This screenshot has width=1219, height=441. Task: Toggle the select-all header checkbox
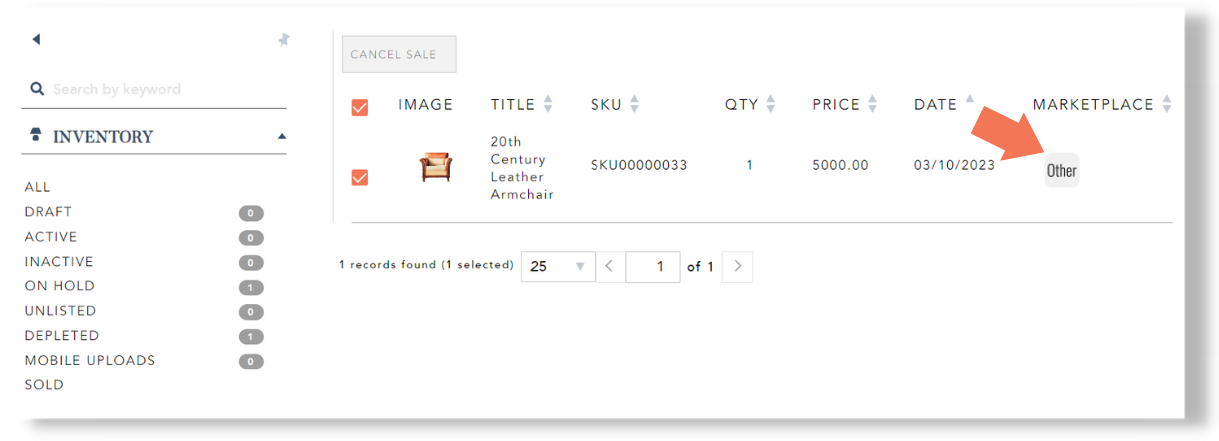tap(360, 107)
